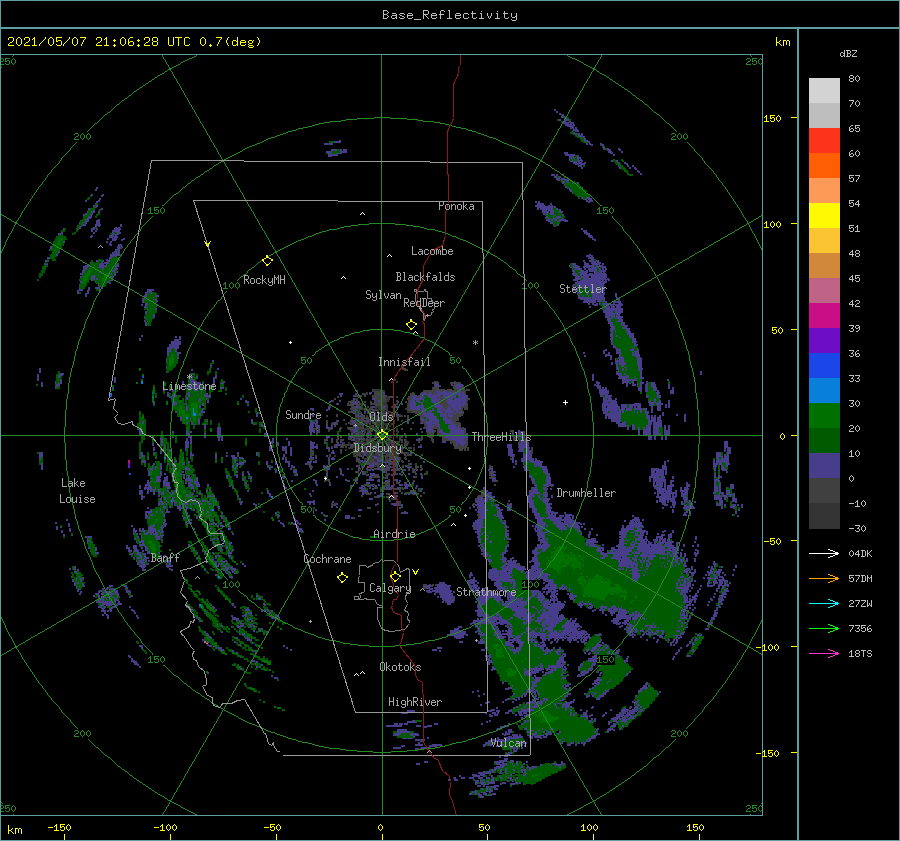This screenshot has width=900, height=841.
Task: Click the Lacombe city label
Action: click(x=432, y=251)
